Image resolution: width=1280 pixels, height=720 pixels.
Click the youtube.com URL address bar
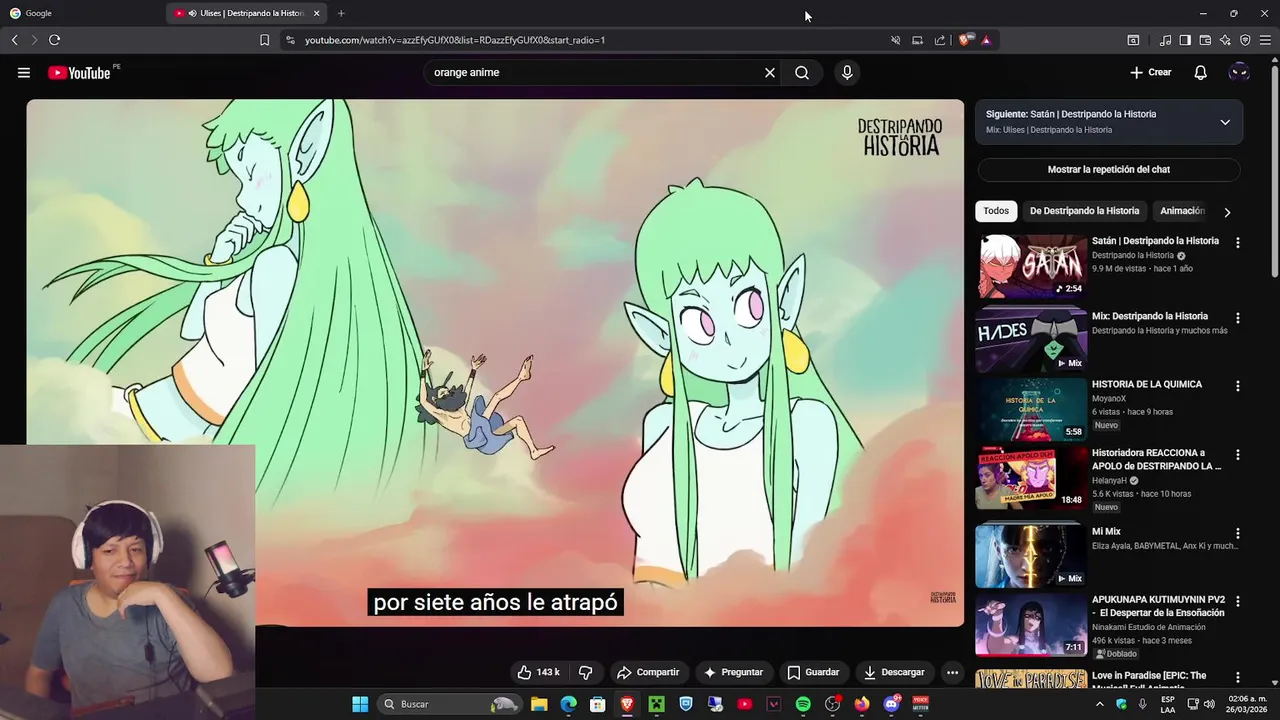pyautogui.click(x=455, y=40)
